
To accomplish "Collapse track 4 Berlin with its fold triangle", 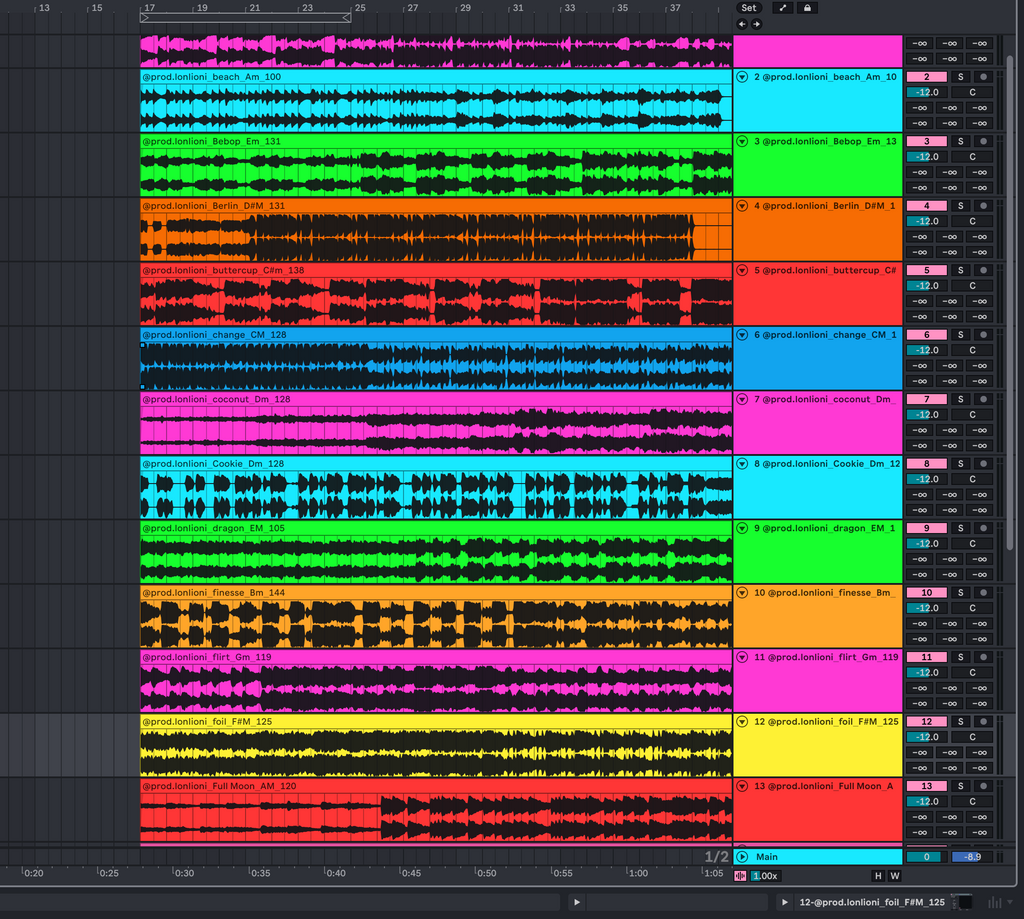I will click(x=742, y=206).
